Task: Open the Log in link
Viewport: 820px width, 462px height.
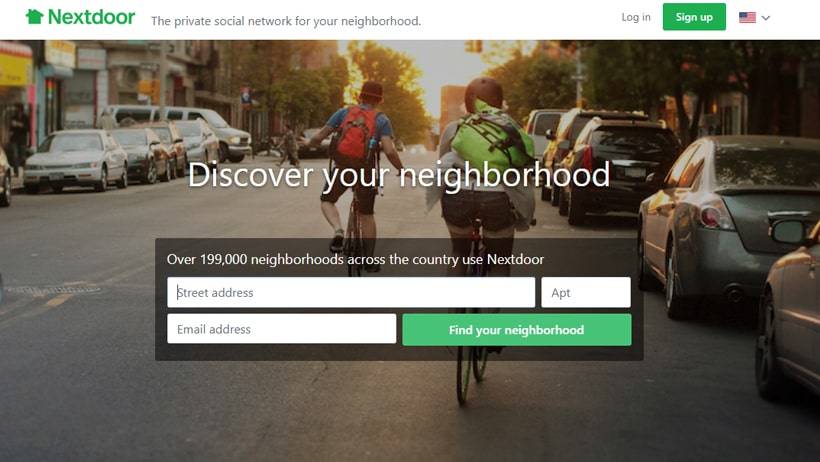Action: tap(636, 17)
